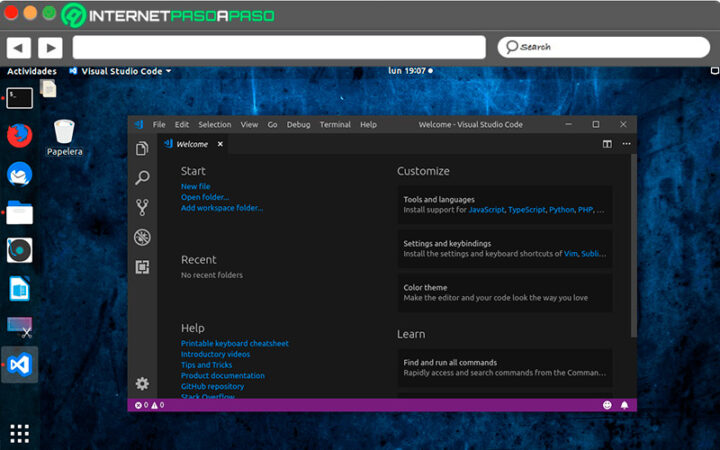Open the Source Control view icon
Screen dimensions: 720x450
142,208
